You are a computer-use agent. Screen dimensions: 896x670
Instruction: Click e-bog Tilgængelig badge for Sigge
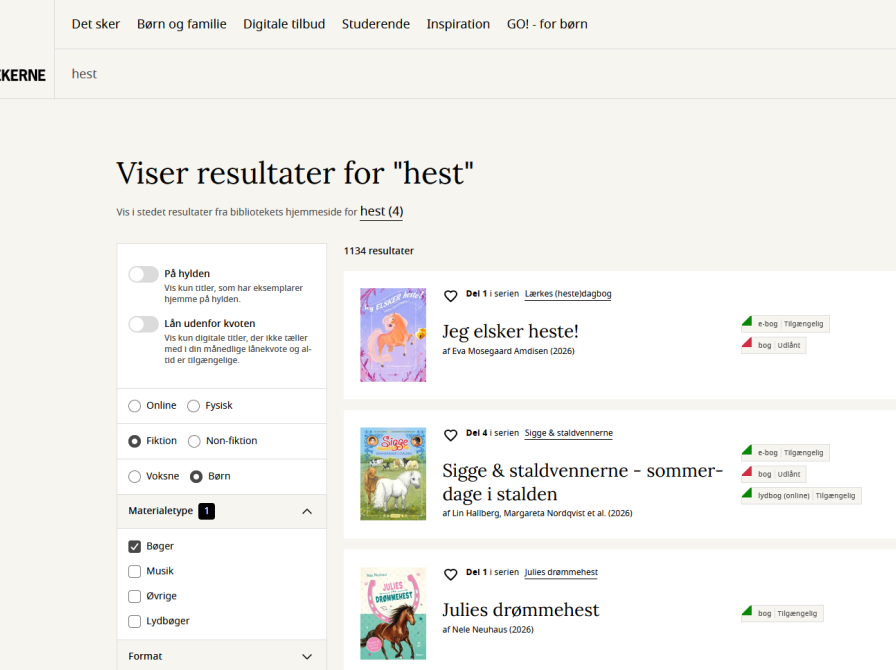tap(785, 452)
